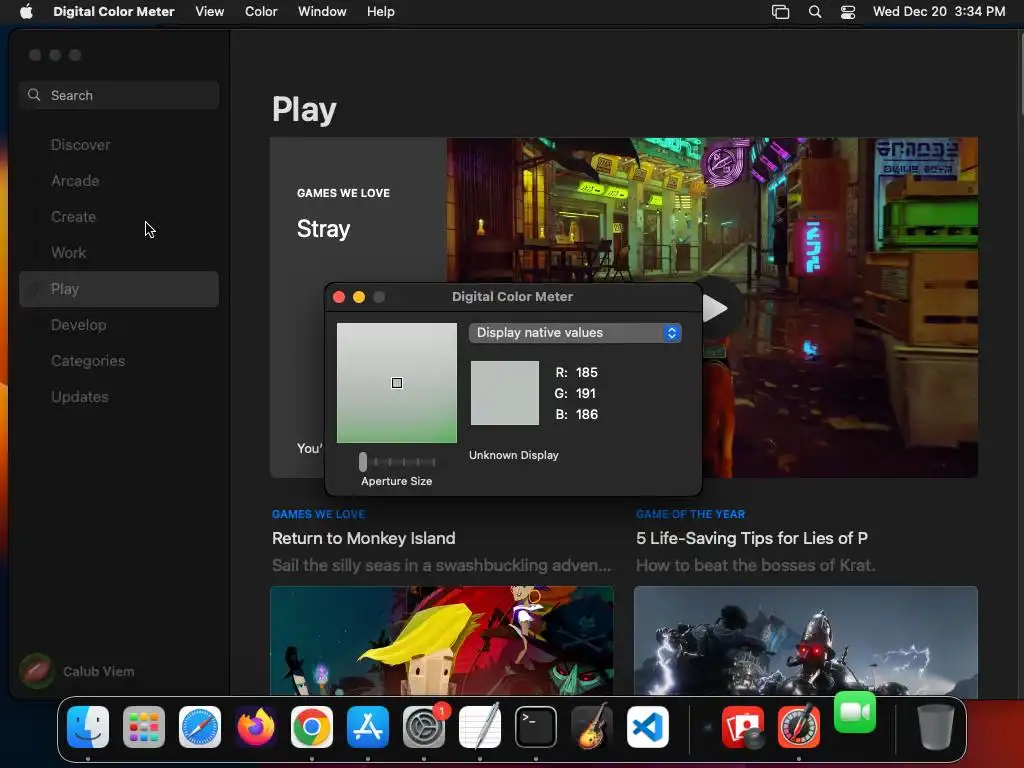Open TextEdit from the Dock
The image size is (1024, 768).
coord(480,727)
